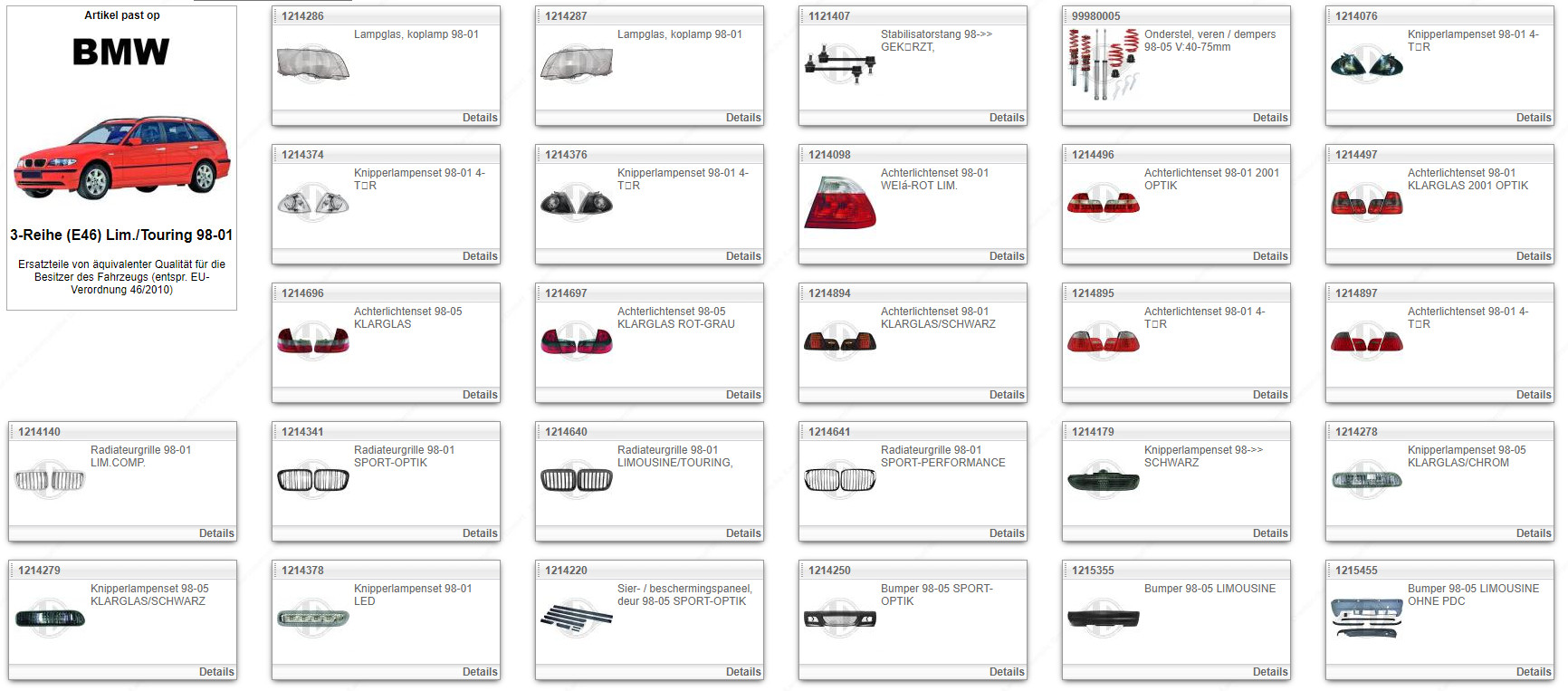View Details of bumper 1214250

point(1007,672)
